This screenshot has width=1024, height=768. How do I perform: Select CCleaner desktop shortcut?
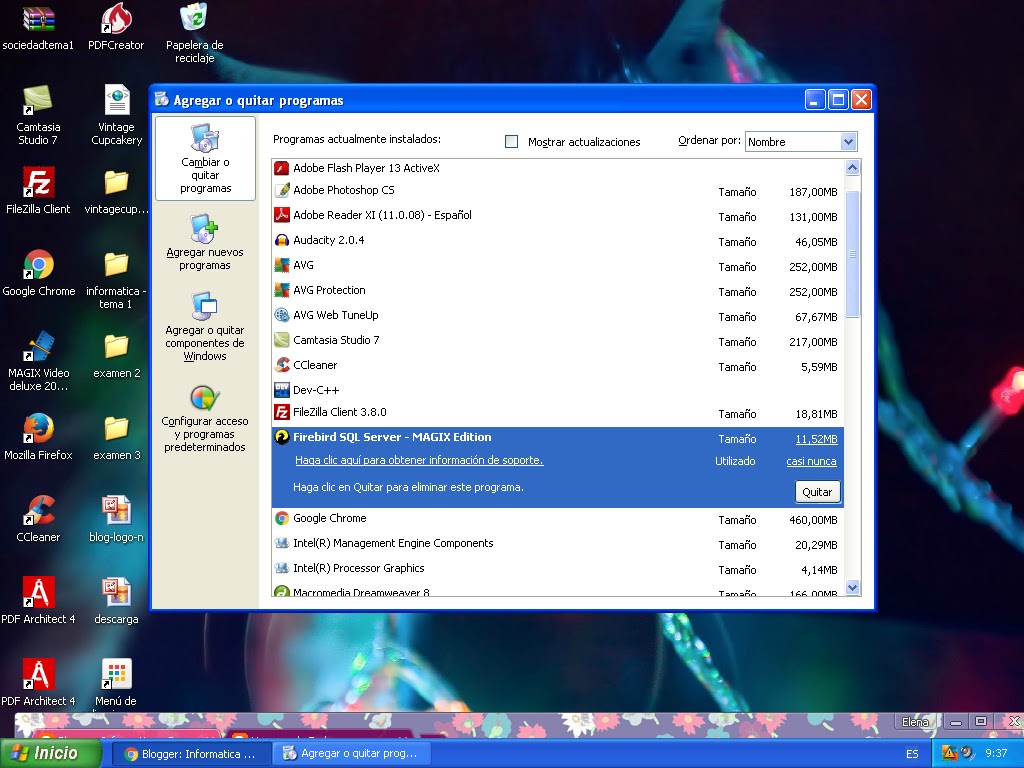[38, 519]
